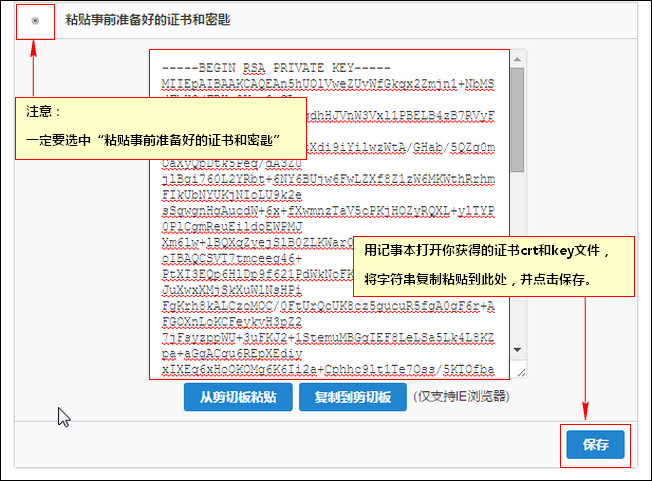Click the key line starting pa+aGgACgu6REpXEdiy

coord(232,353)
